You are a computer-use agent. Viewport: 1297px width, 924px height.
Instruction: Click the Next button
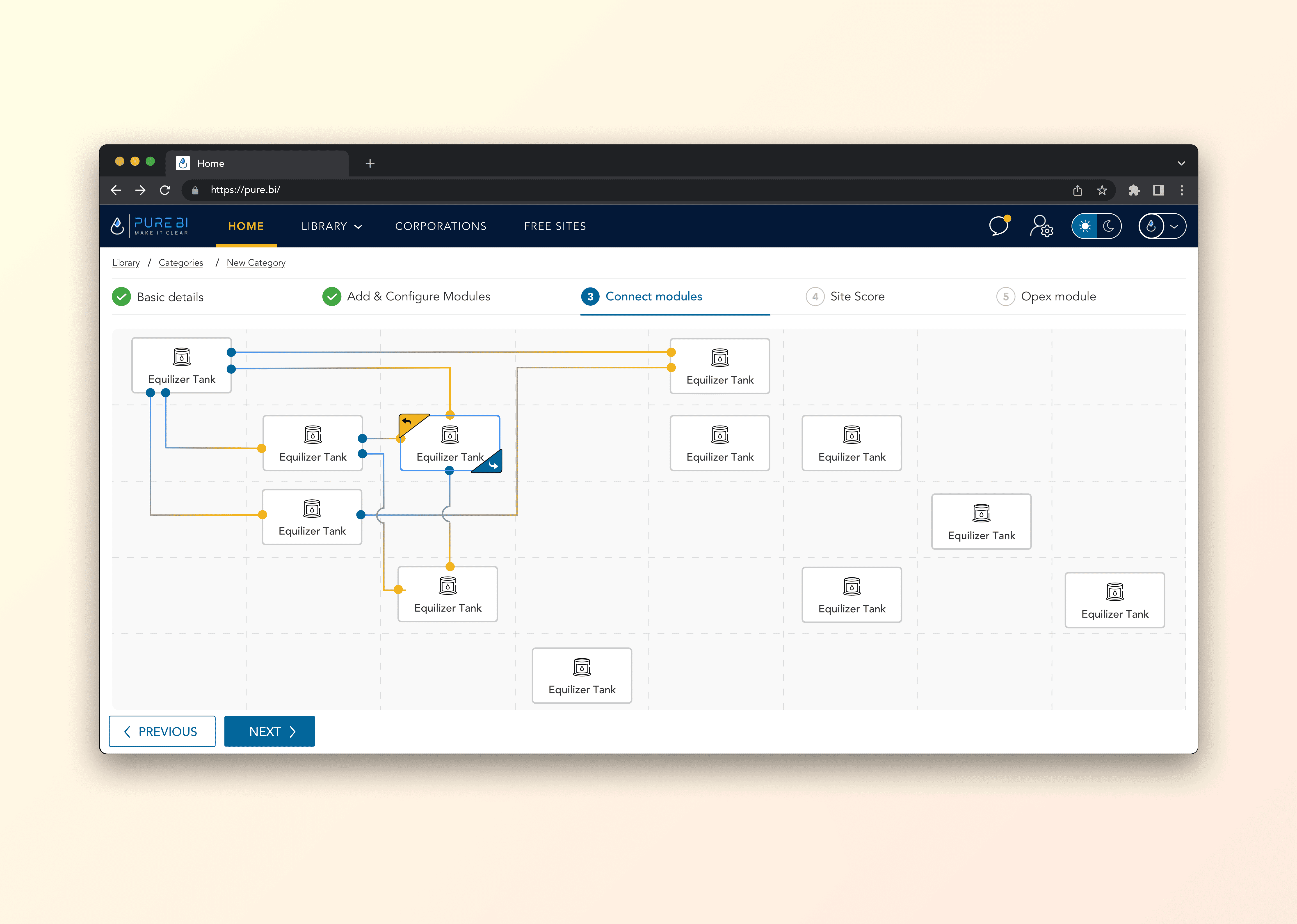click(270, 731)
